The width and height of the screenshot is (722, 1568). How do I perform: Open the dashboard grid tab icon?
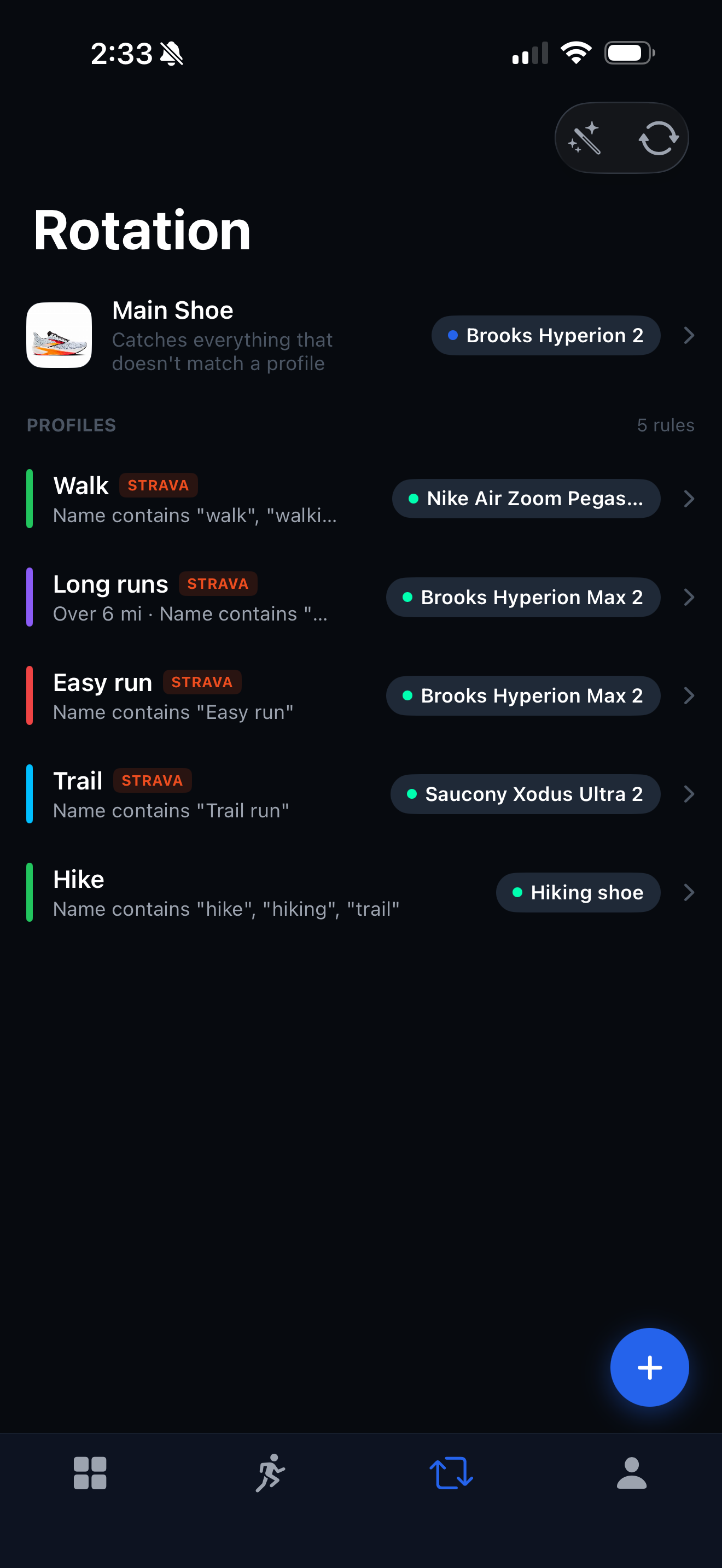(x=90, y=1473)
